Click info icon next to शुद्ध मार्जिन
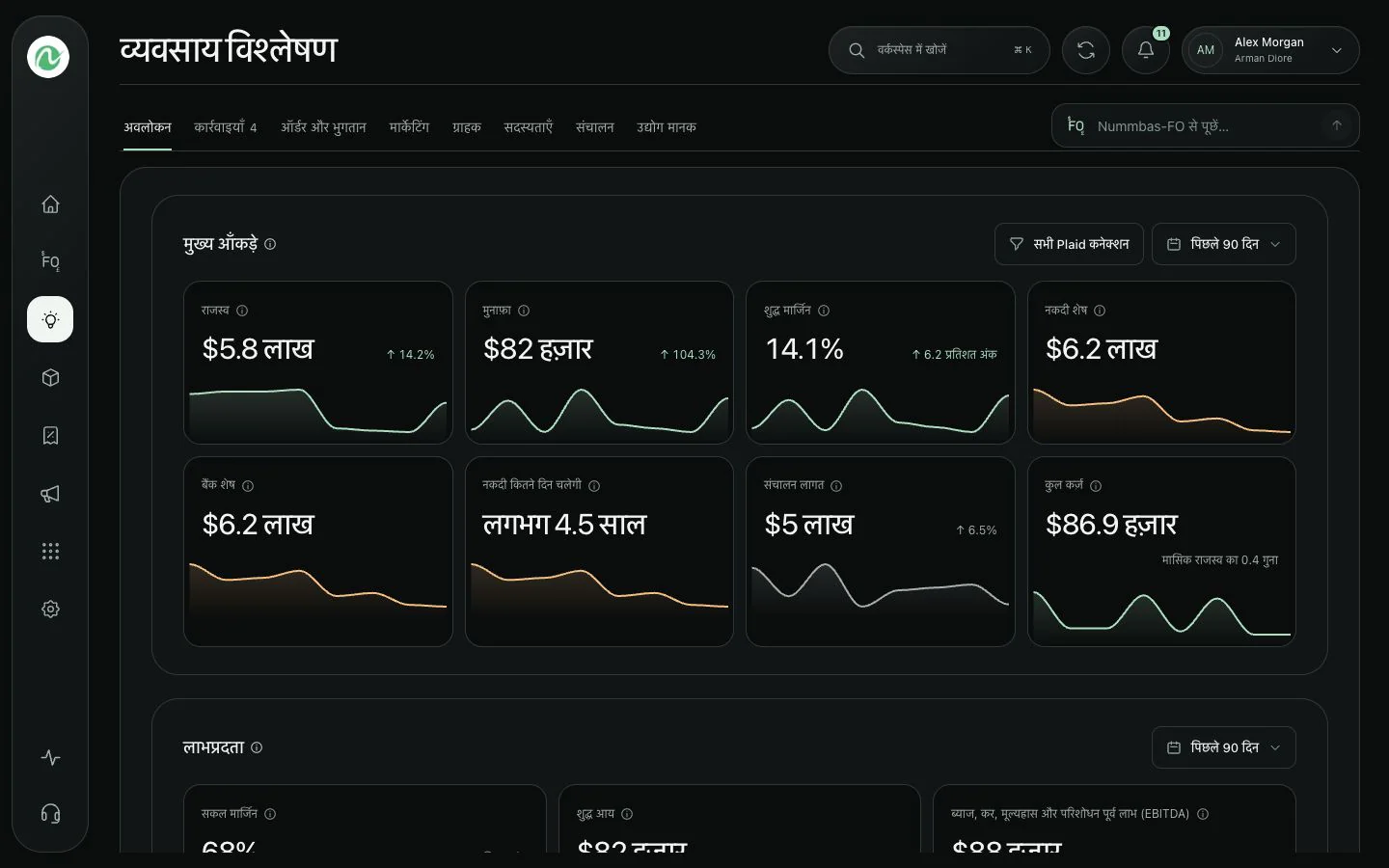The height and width of the screenshot is (868, 1389). (824, 311)
